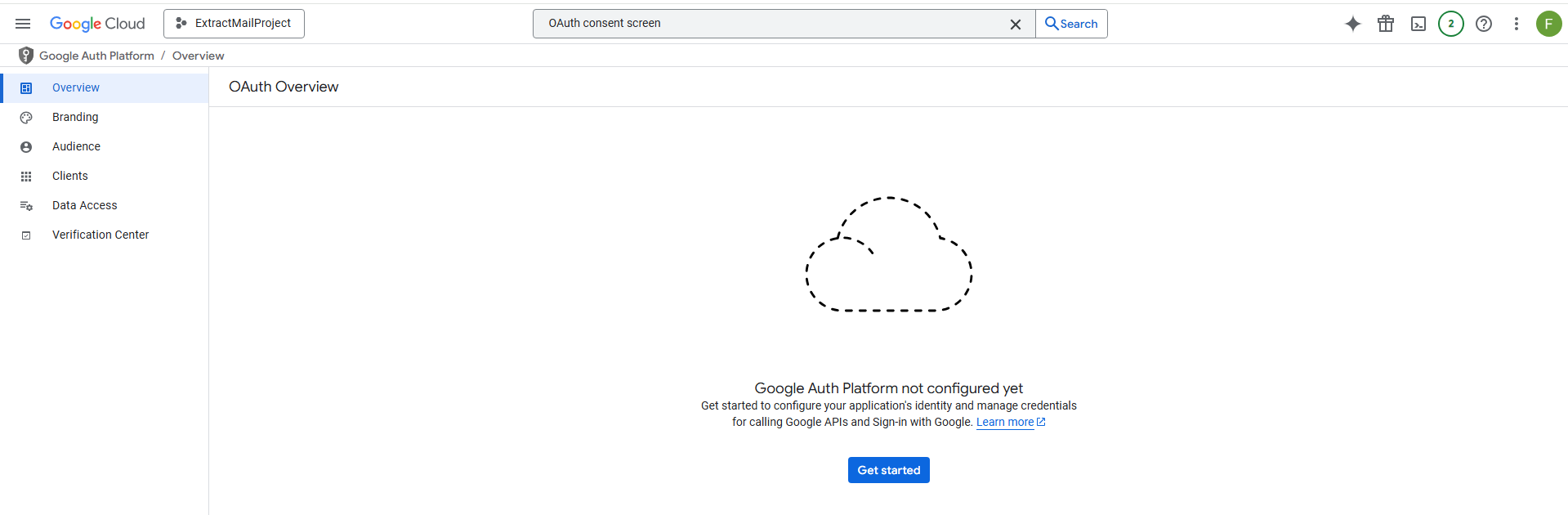Viewport: 1568px width, 515px height.
Task: Click 'Google Auth Platform not configured yet' text
Action: [x=889, y=388]
